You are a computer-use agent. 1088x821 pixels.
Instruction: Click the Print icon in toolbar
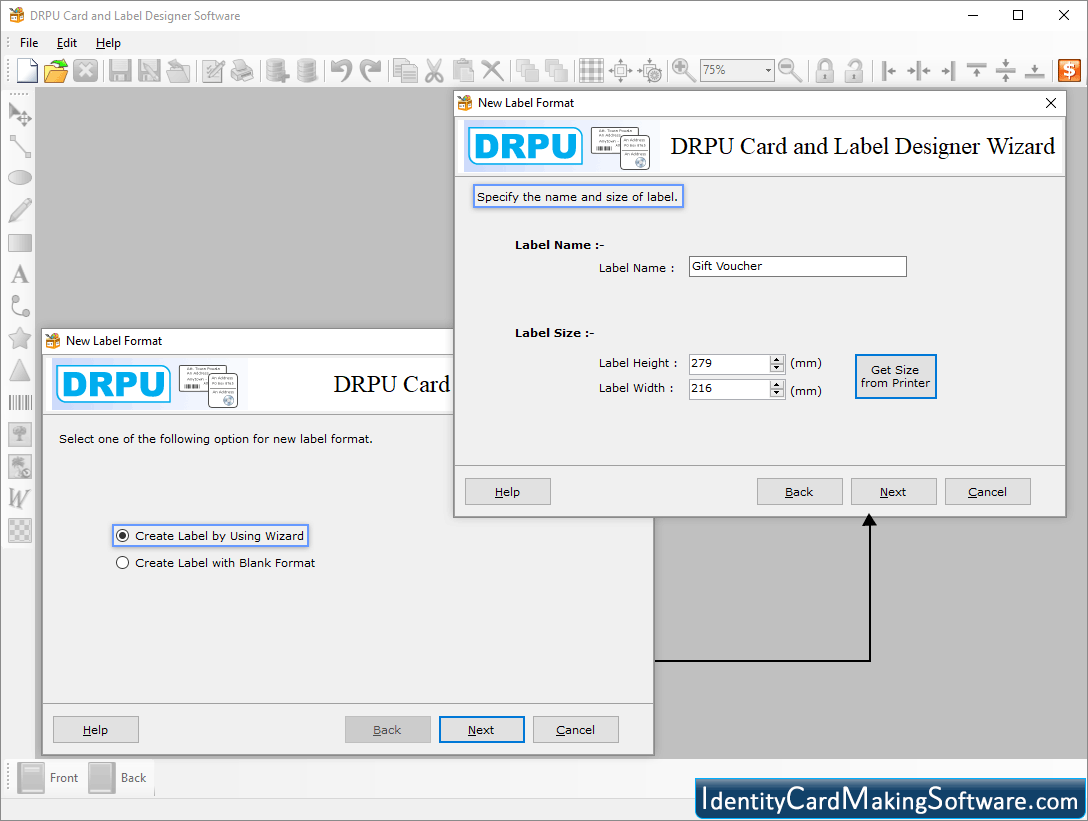242,70
